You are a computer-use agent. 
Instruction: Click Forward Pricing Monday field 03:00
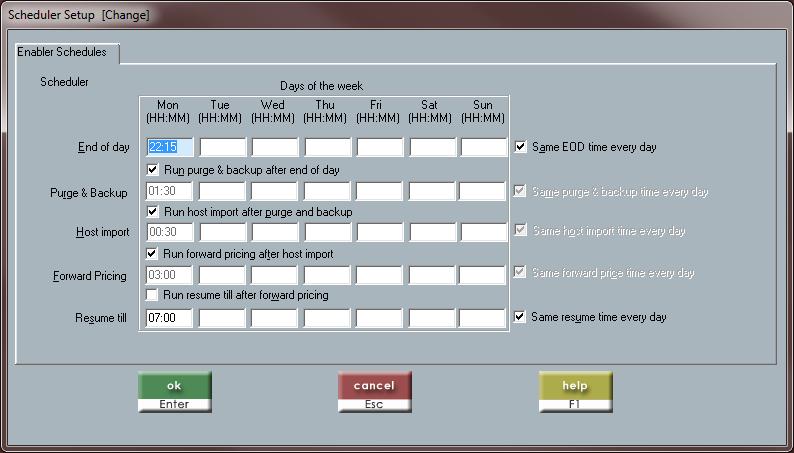[x=169, y=275]
